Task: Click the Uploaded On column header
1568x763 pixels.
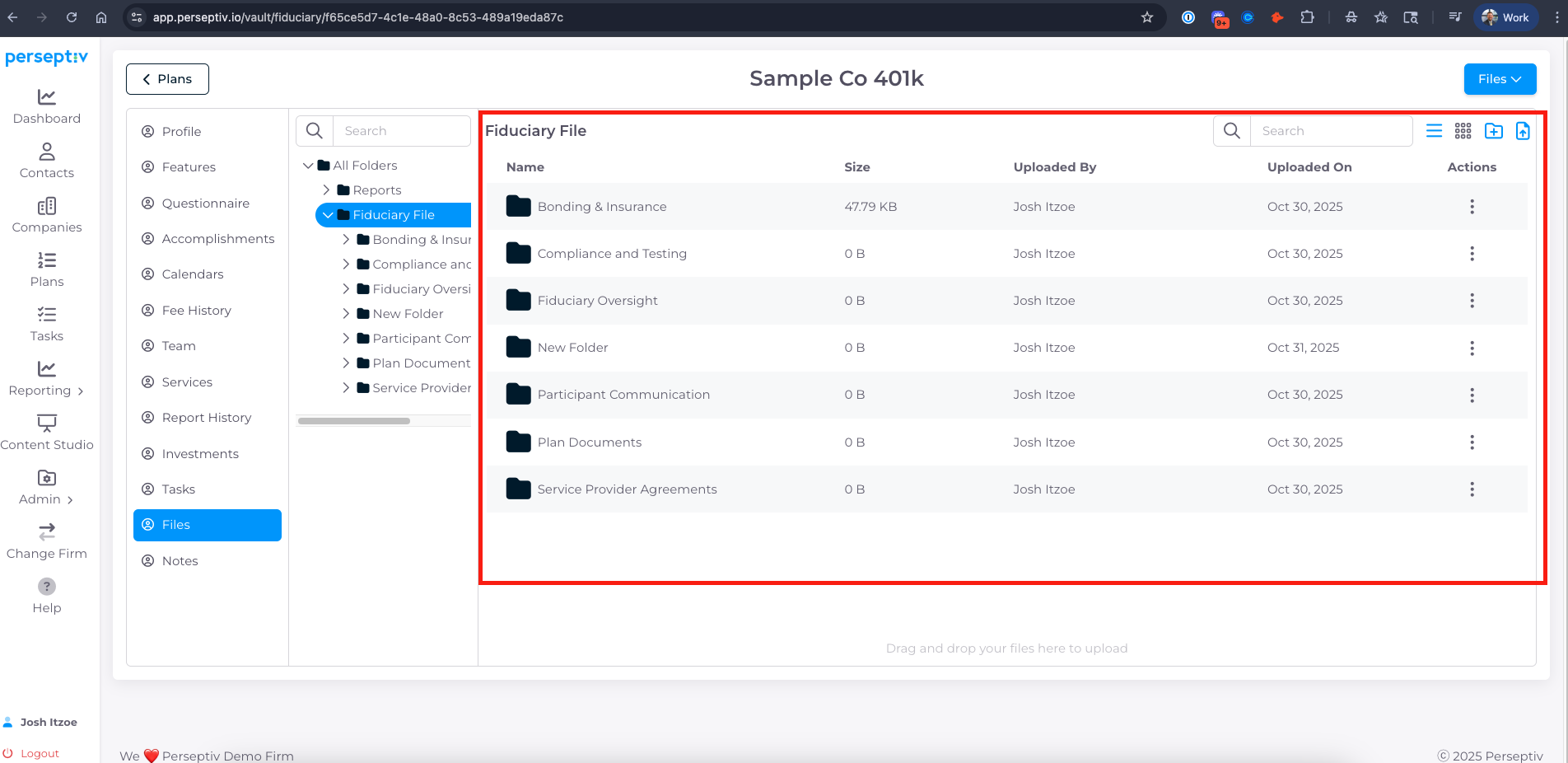Action: [x=1309, y=167]
